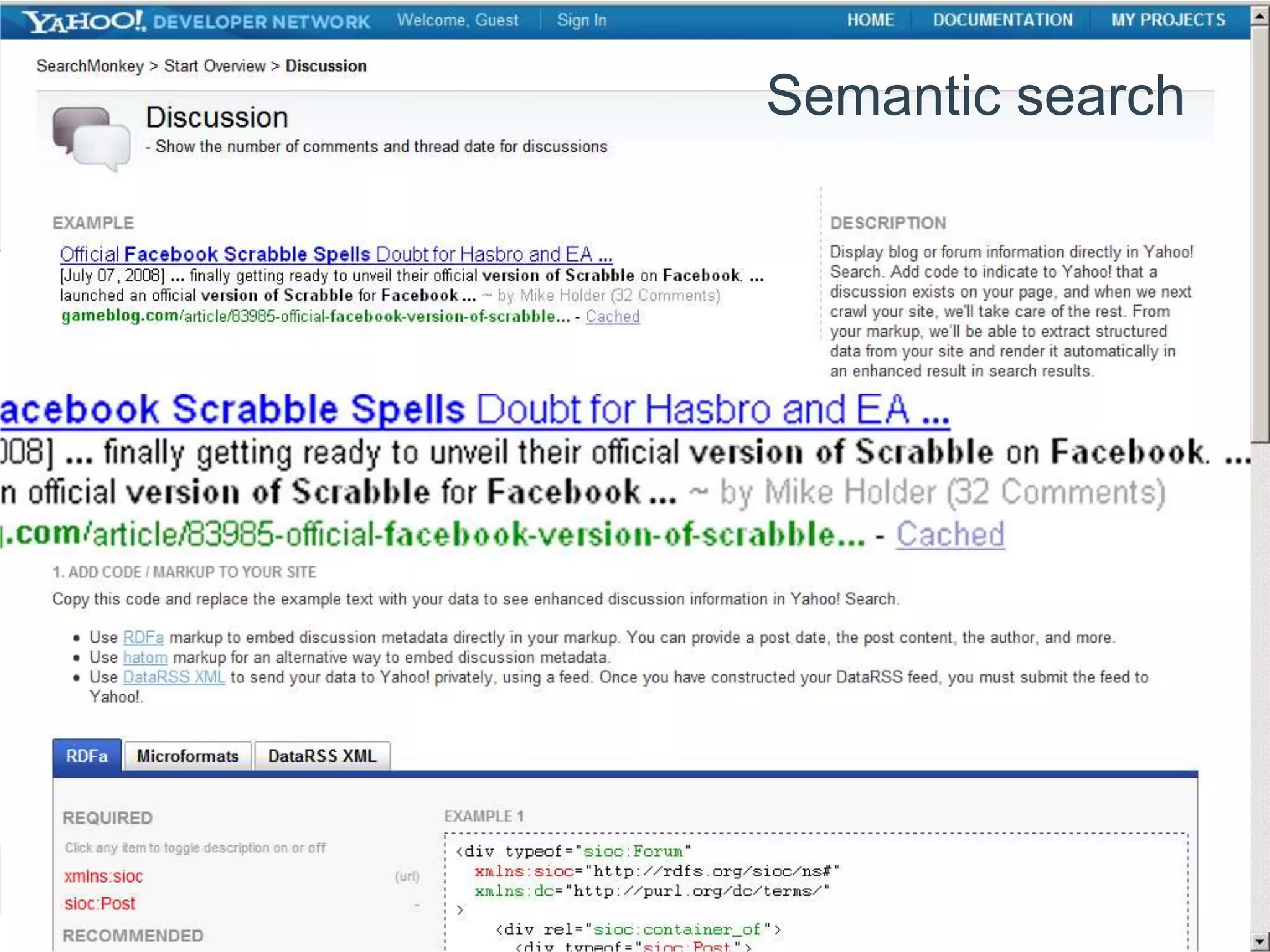Click the 'Discussion' page heading
This screenshot has height=952, width=1270.
coord(217,118)
